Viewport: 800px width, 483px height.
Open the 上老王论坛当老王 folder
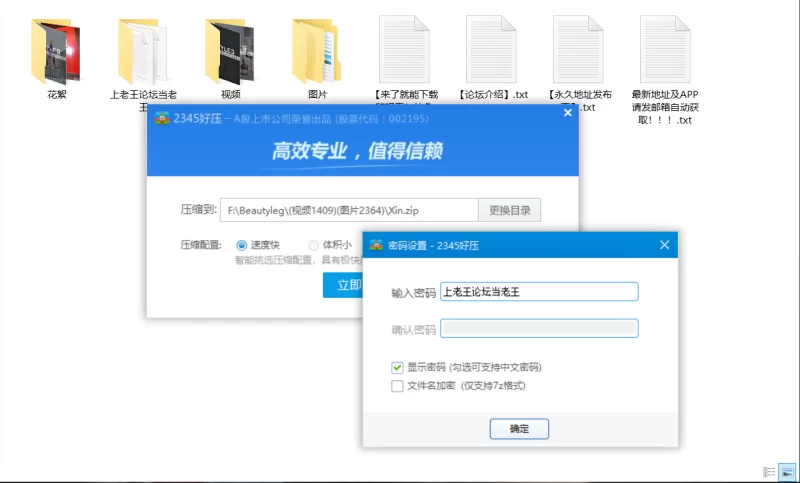point(142,52)
